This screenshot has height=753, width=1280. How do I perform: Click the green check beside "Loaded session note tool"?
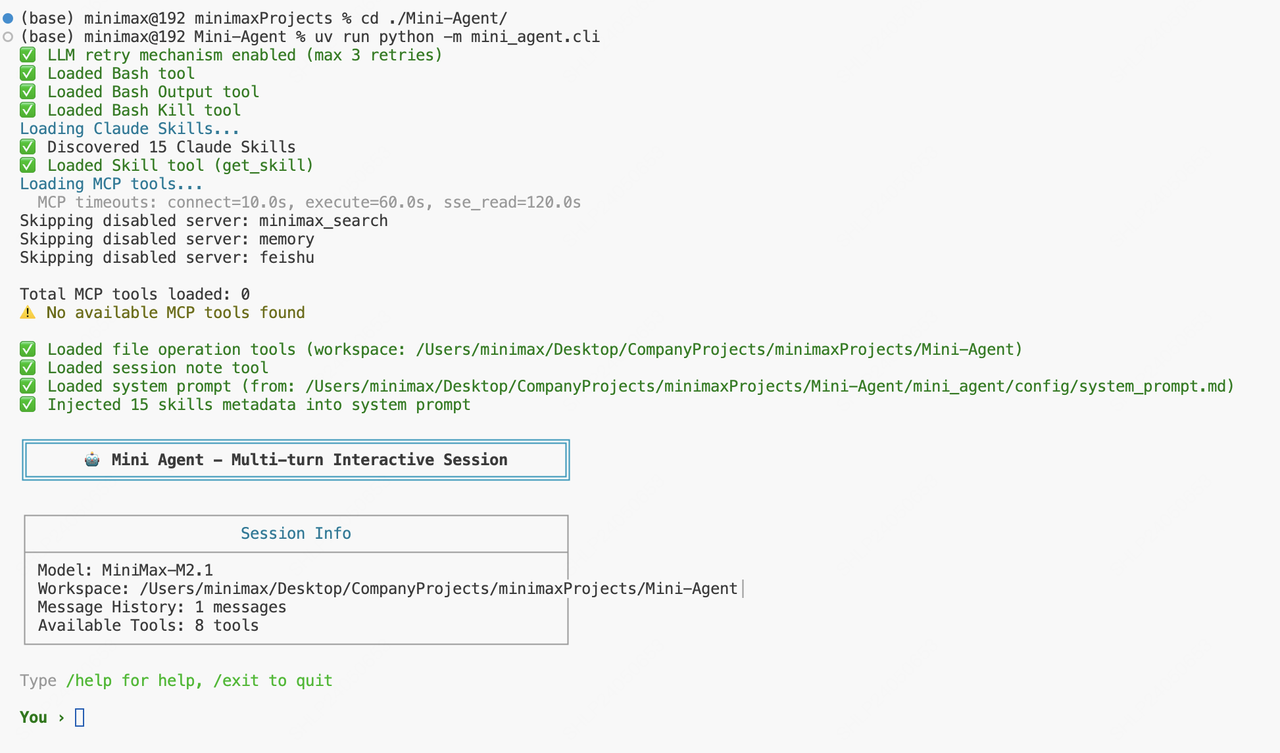(28, 368)
